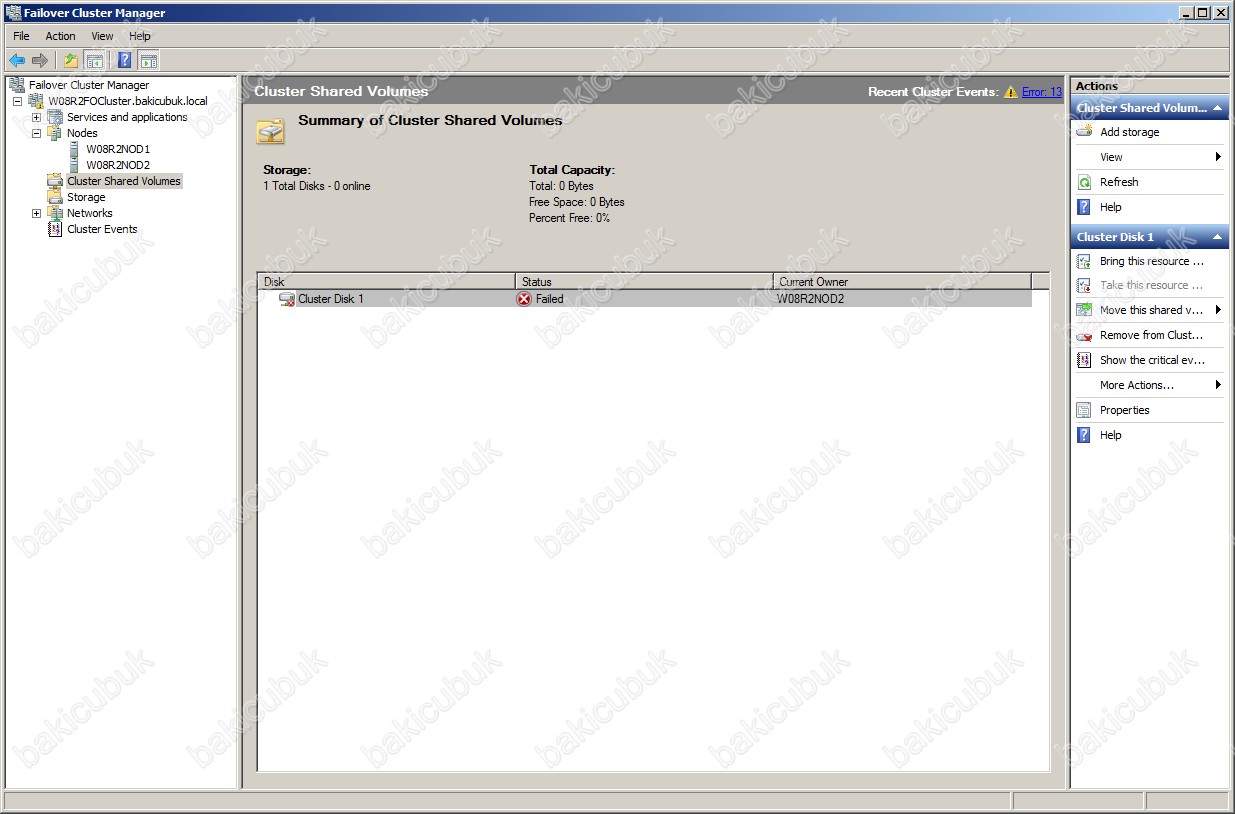Image resolution: width=1235 pixels, height=814 pixels.
Task: Click the Show critical events icon
Action: 1084,360
